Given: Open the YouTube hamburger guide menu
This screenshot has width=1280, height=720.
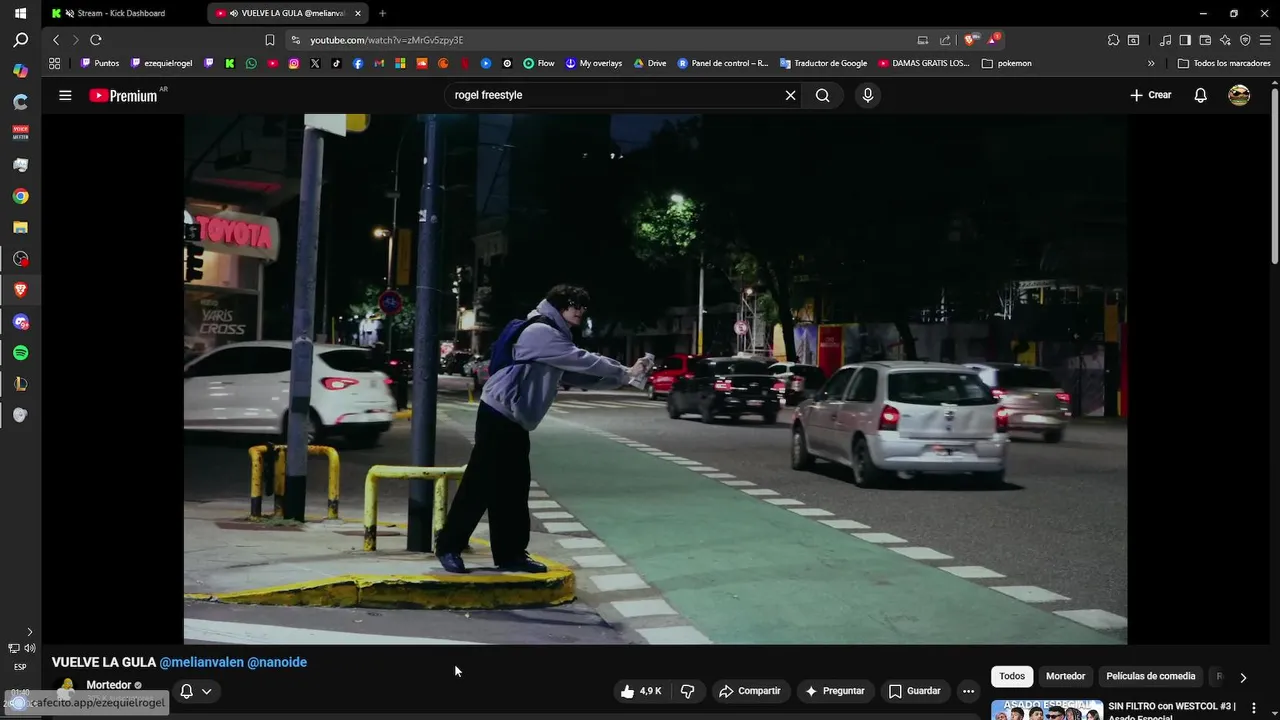Looking at the screenshot, I should pos(65,95).
